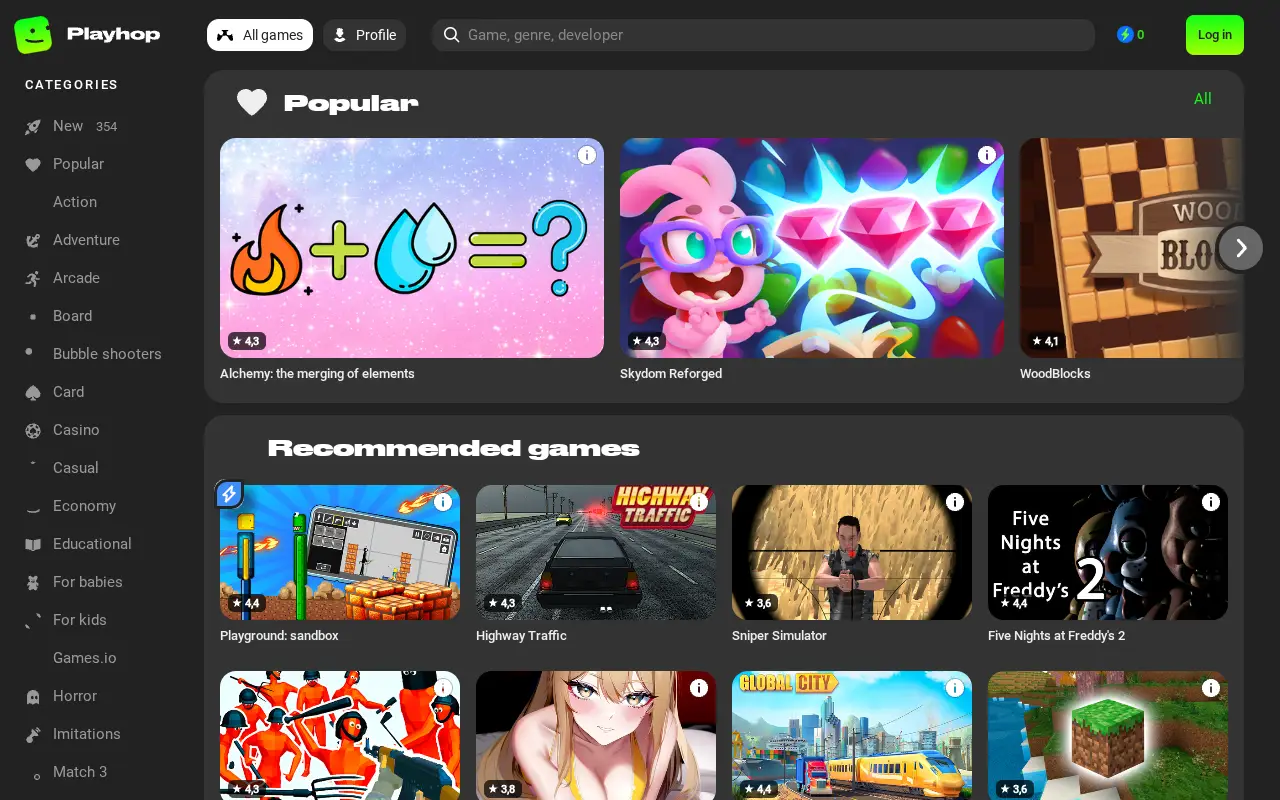Open the Action category
Screen dimensions: 1280x800
[x=75, y=202]
